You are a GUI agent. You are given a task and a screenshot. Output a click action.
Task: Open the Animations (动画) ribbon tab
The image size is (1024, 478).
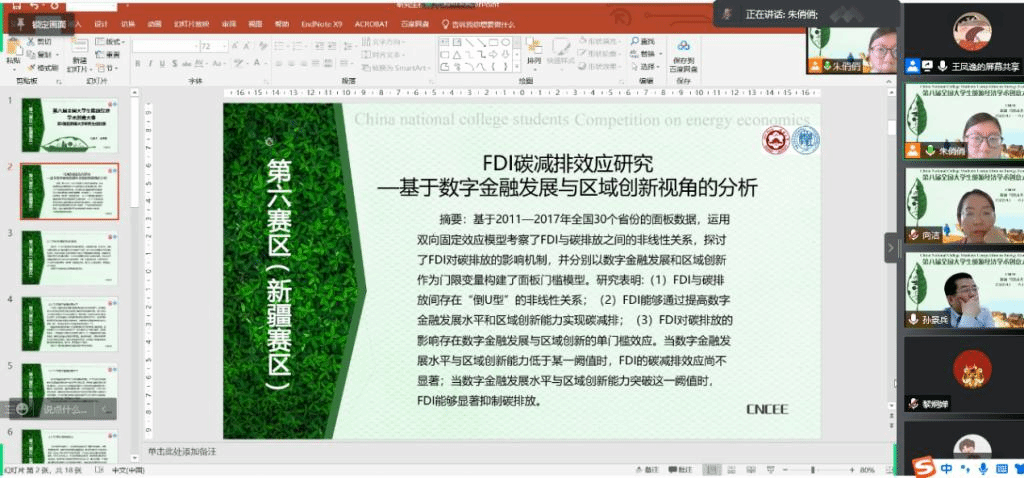(x=154, y=24)
